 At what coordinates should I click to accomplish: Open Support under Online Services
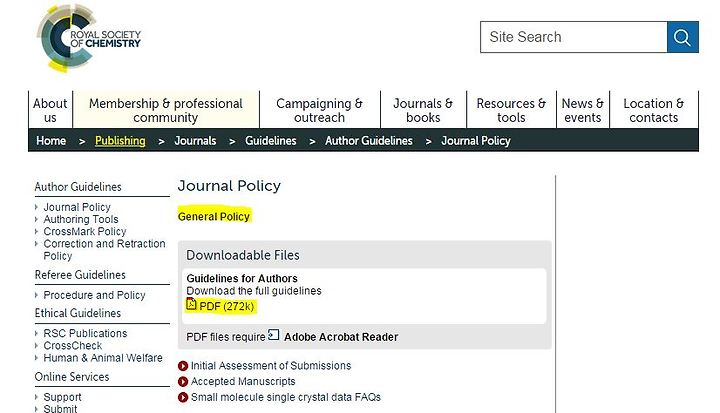pyautogui.click(x=62, y=397)
